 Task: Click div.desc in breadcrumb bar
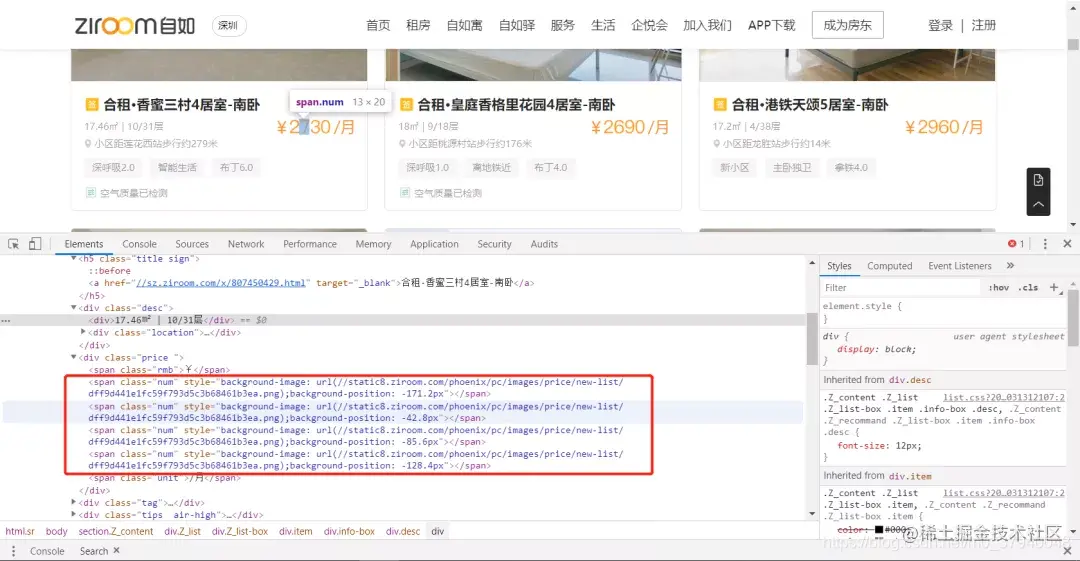(403, 531)
